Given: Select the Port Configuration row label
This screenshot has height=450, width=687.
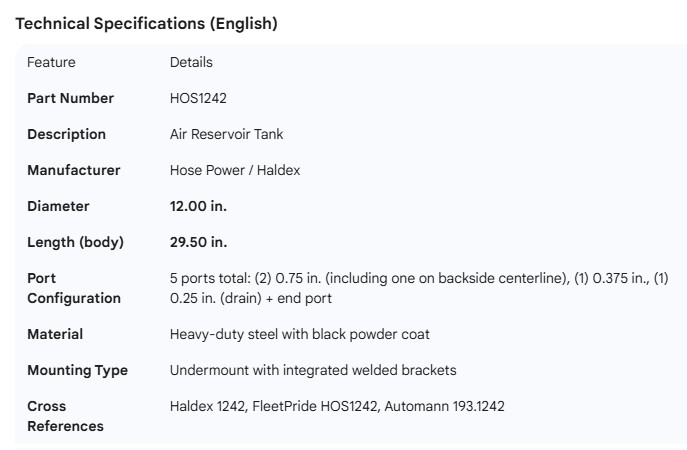Looking at the screenshot, I should (x=73, y=288).
